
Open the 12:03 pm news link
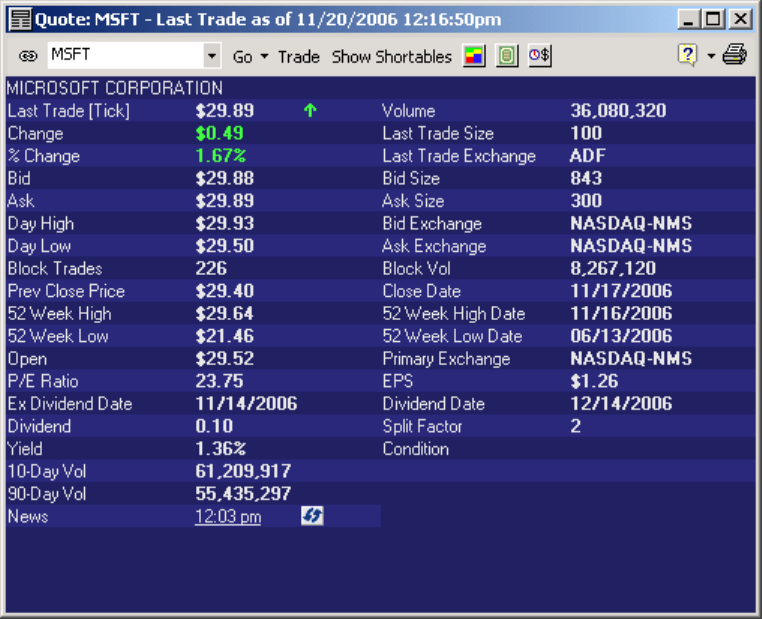(x=228, y=516)
